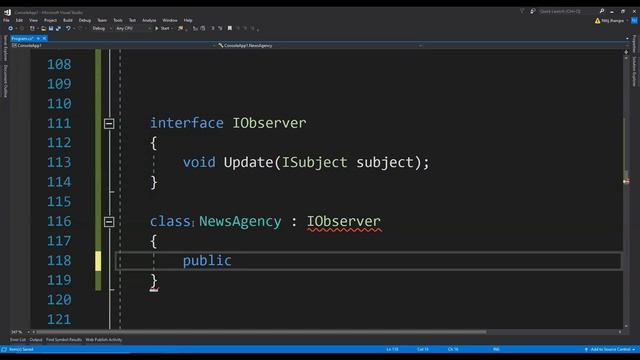Click the IObserver name on line 111
The width and height of the screenshot is (640, 360).
(269, 123)
